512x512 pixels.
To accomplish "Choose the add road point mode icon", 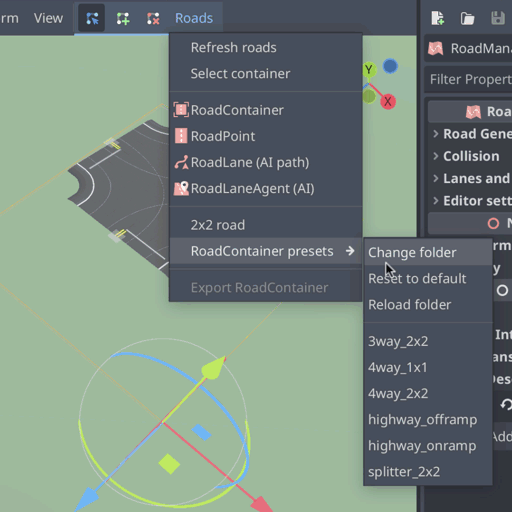I will click(123, 18).
